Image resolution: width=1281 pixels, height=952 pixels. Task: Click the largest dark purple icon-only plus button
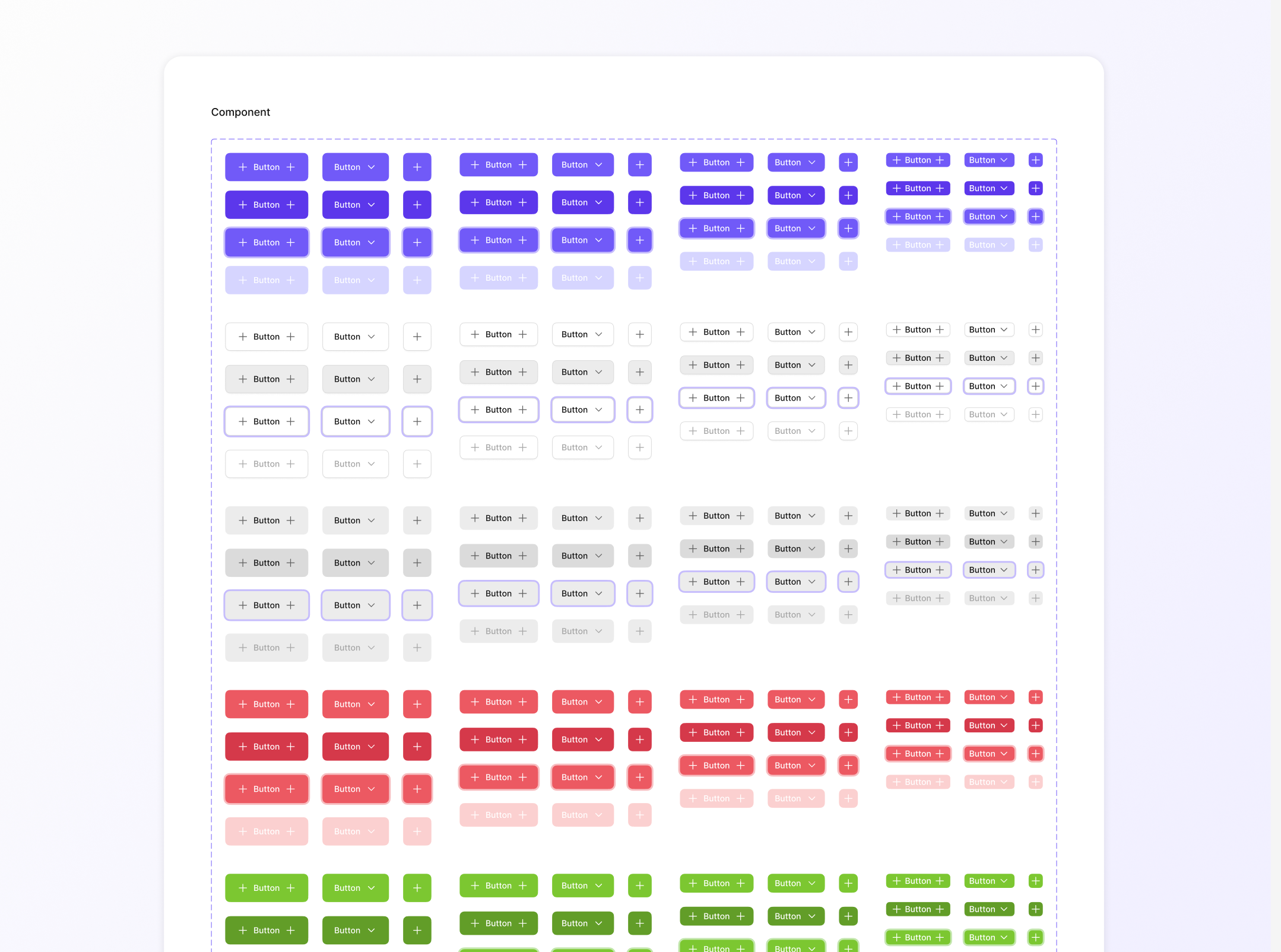pos(417,205)
